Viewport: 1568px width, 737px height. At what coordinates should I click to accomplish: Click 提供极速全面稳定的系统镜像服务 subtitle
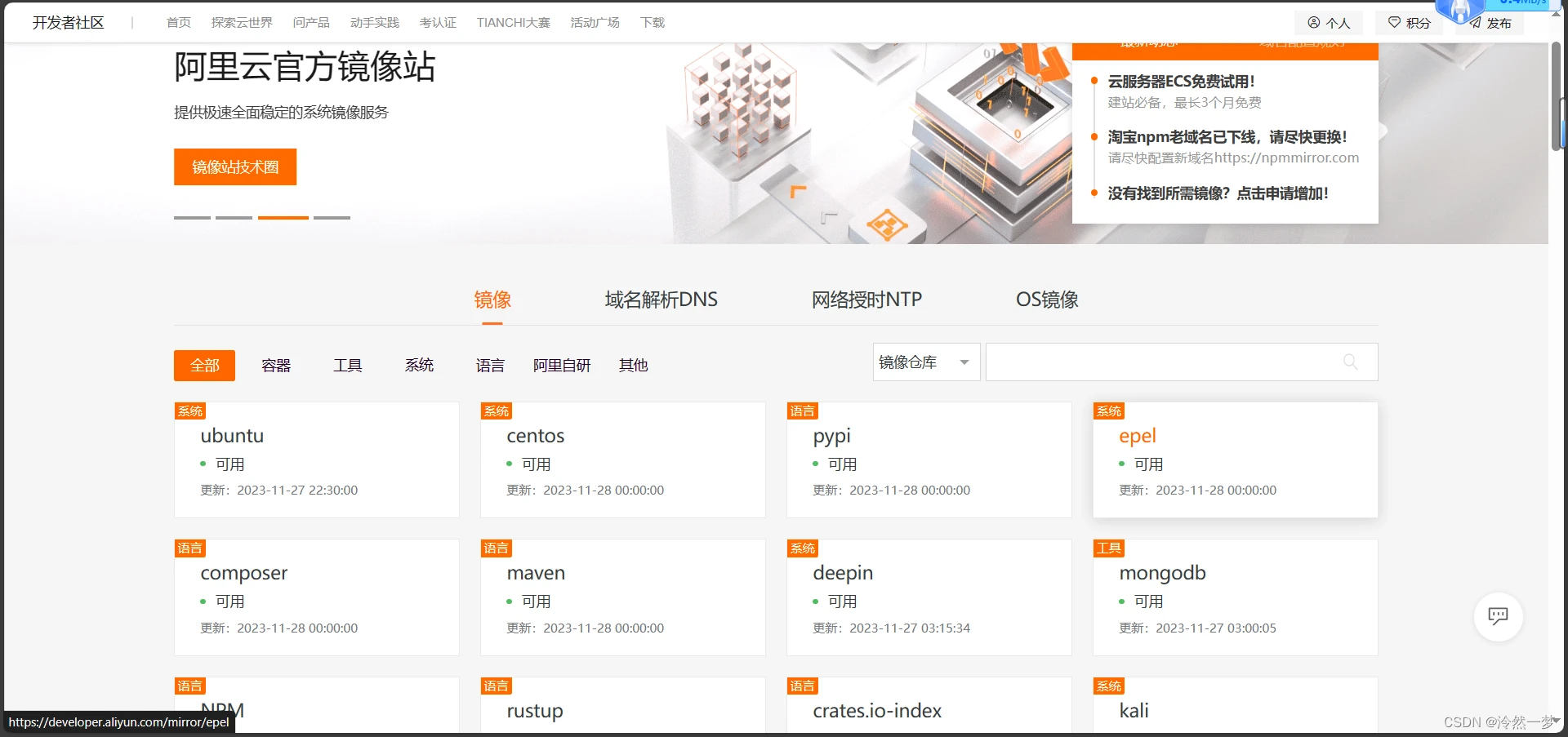(281, 113)
